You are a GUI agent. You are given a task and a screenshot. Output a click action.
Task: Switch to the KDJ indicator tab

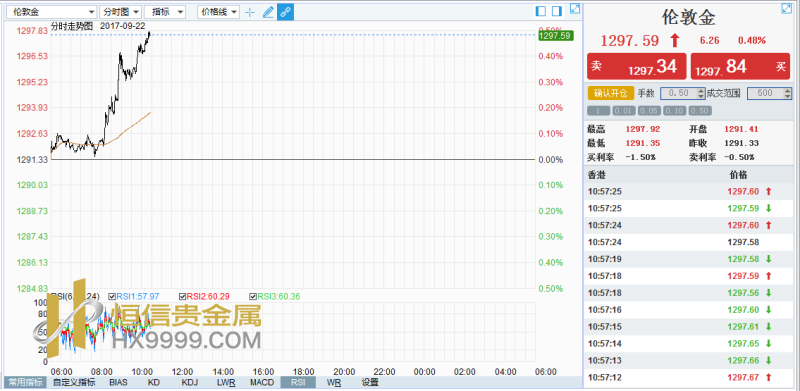pyautogui.click(x=189, y=382)
